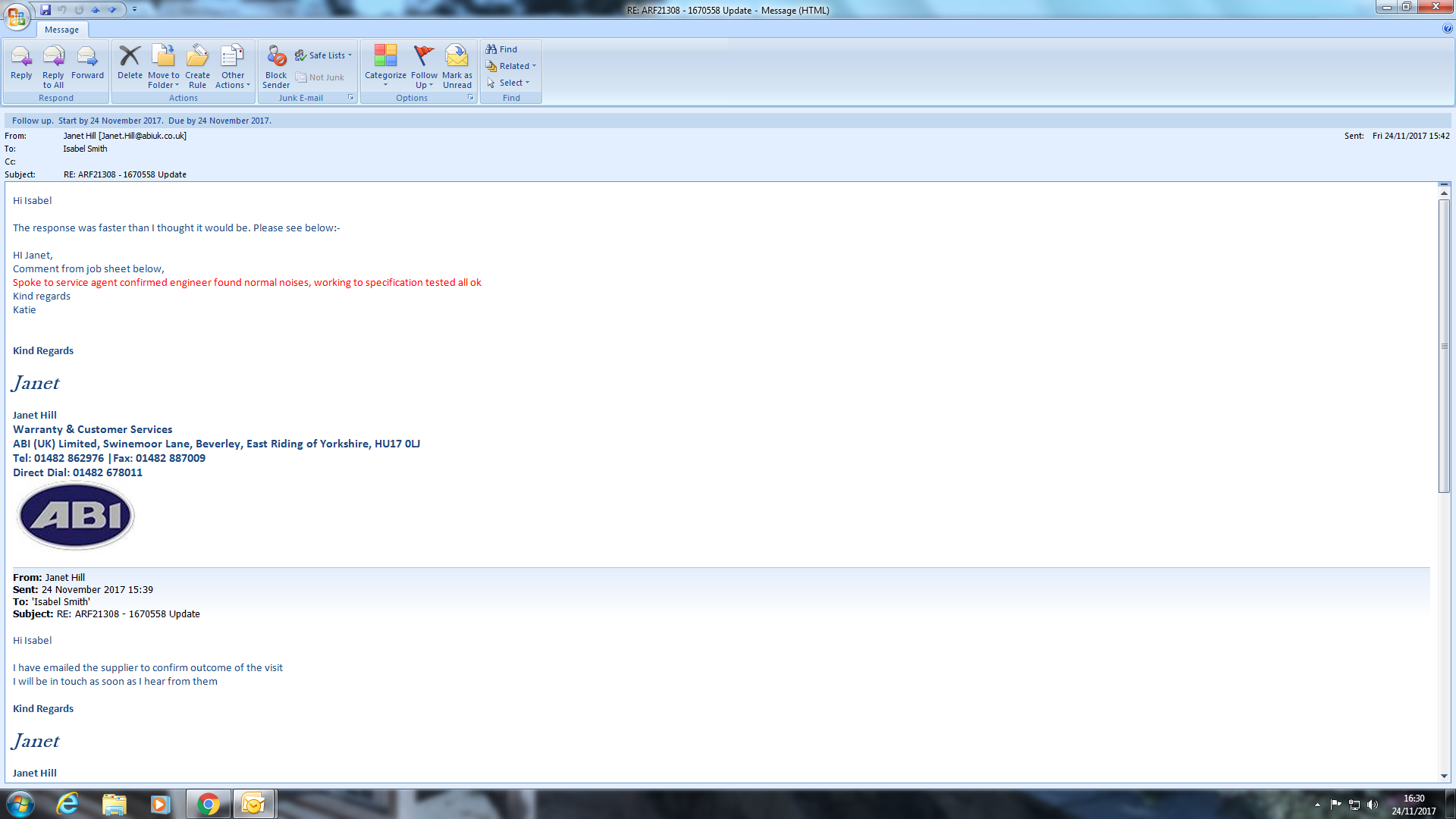Screen dimensions: 1456x819
Task: Open the Safe Lists dropdown
Action: [x=324, y=55]
